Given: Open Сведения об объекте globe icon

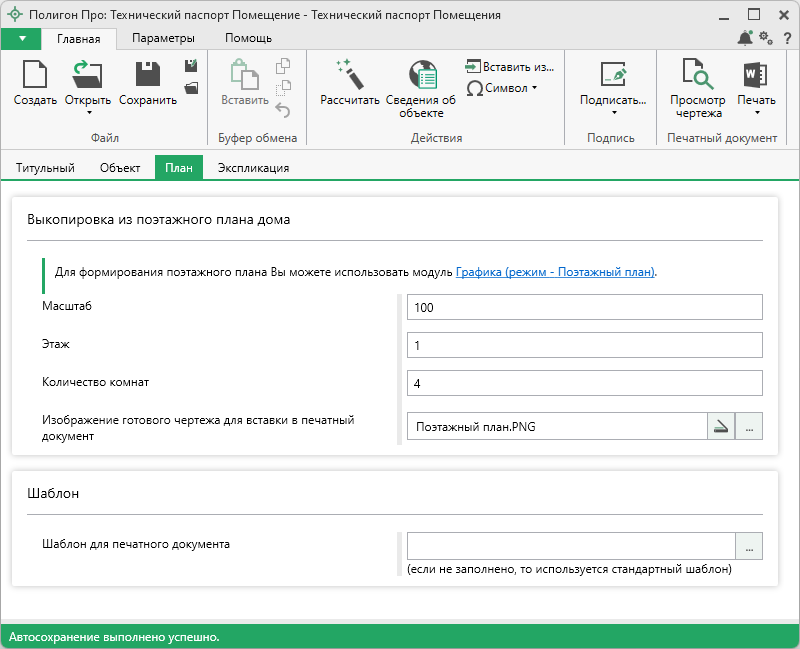Looking at the screenshot, I should click(x=421, y=76).
